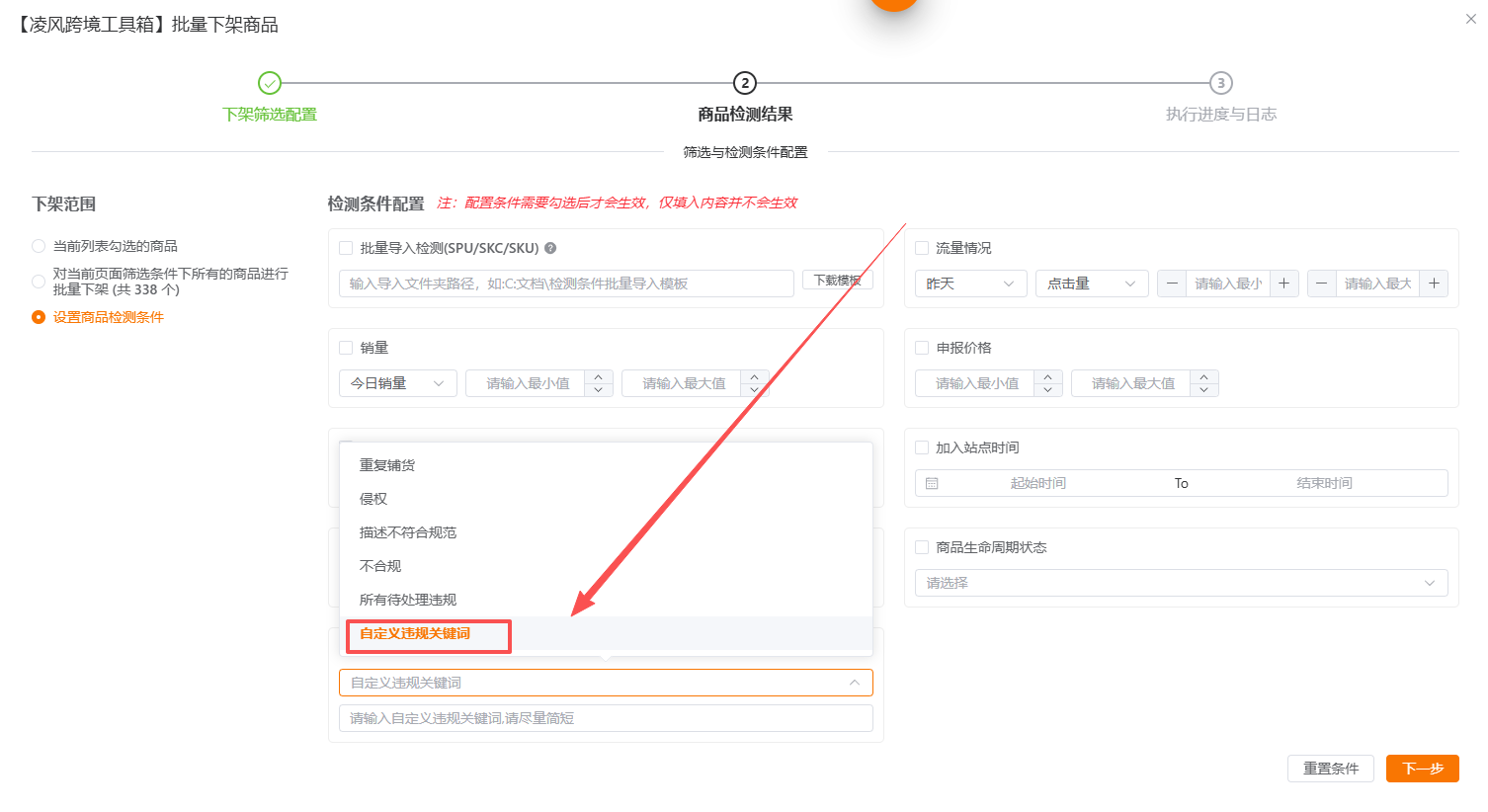Click the orange 下一步 button
The width and height of the screenshot is (1488, 812).
point(1423,769)
